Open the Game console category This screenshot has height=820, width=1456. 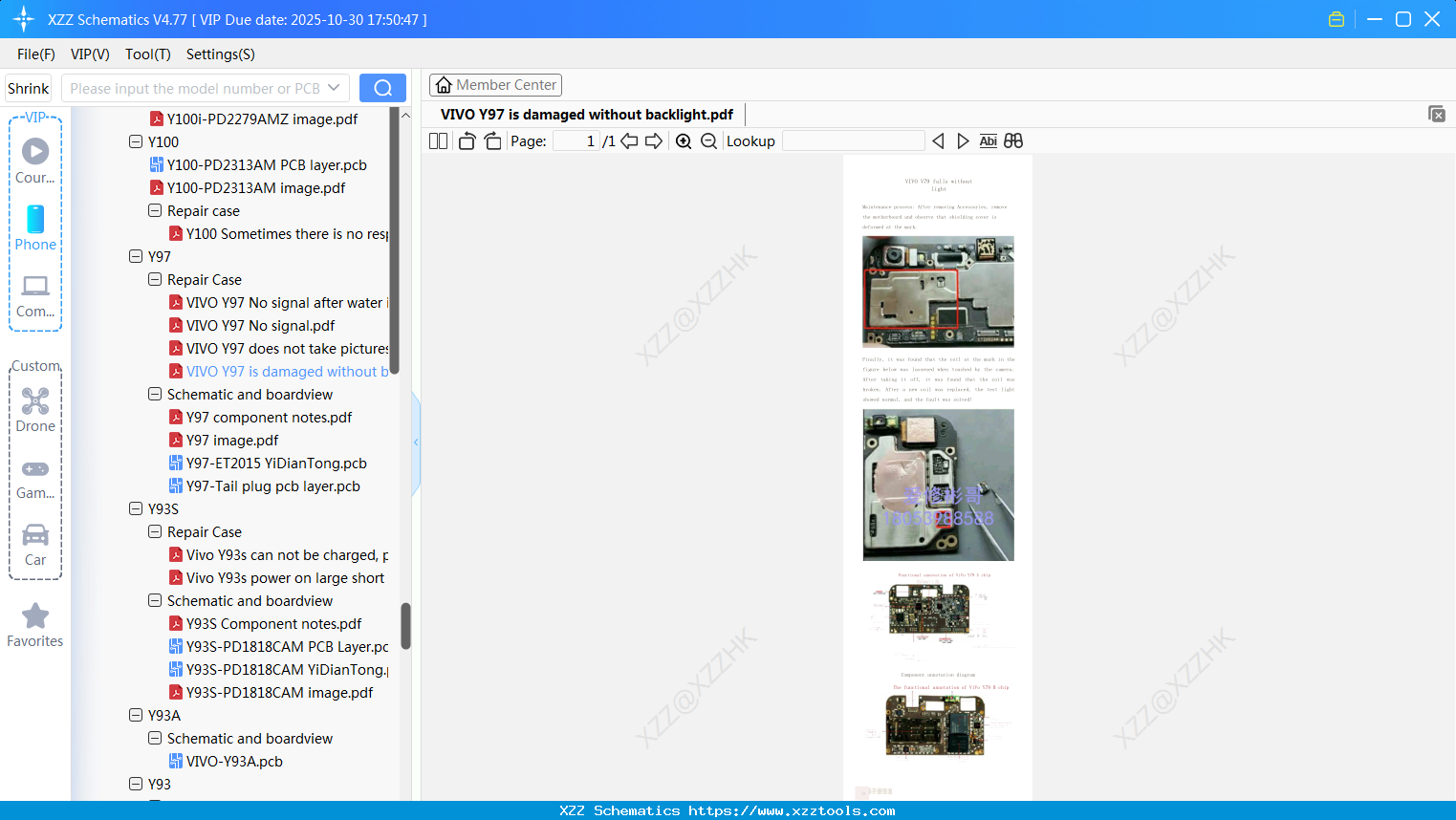pos(35,478)
